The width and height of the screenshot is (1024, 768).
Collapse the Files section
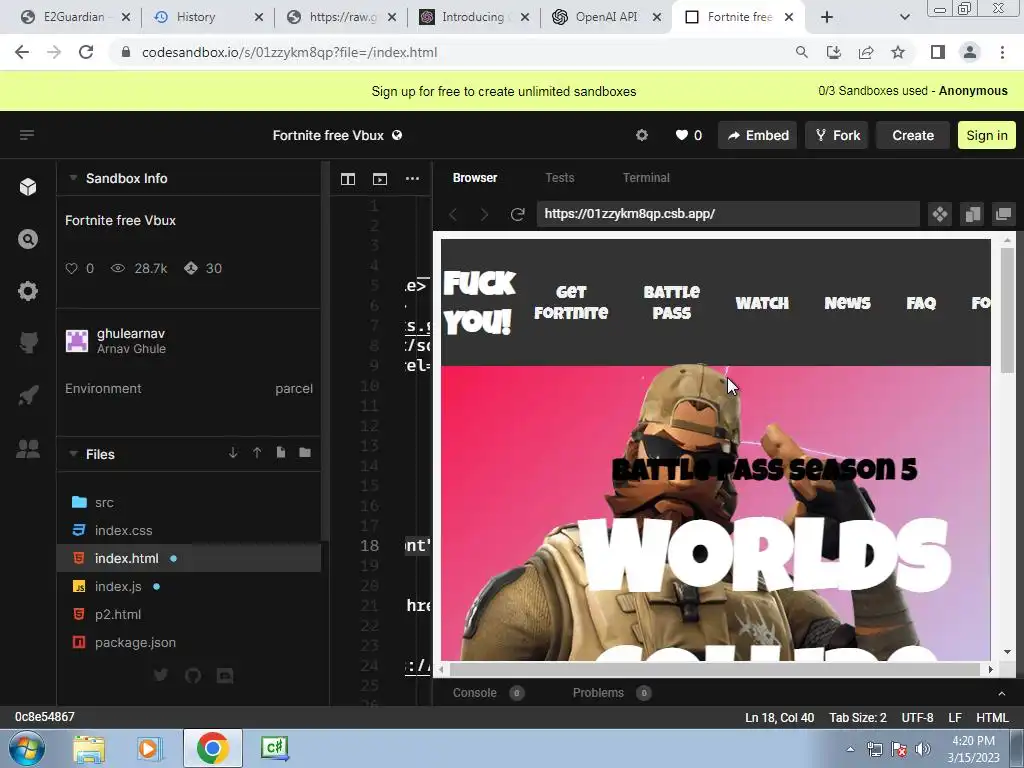73,453
